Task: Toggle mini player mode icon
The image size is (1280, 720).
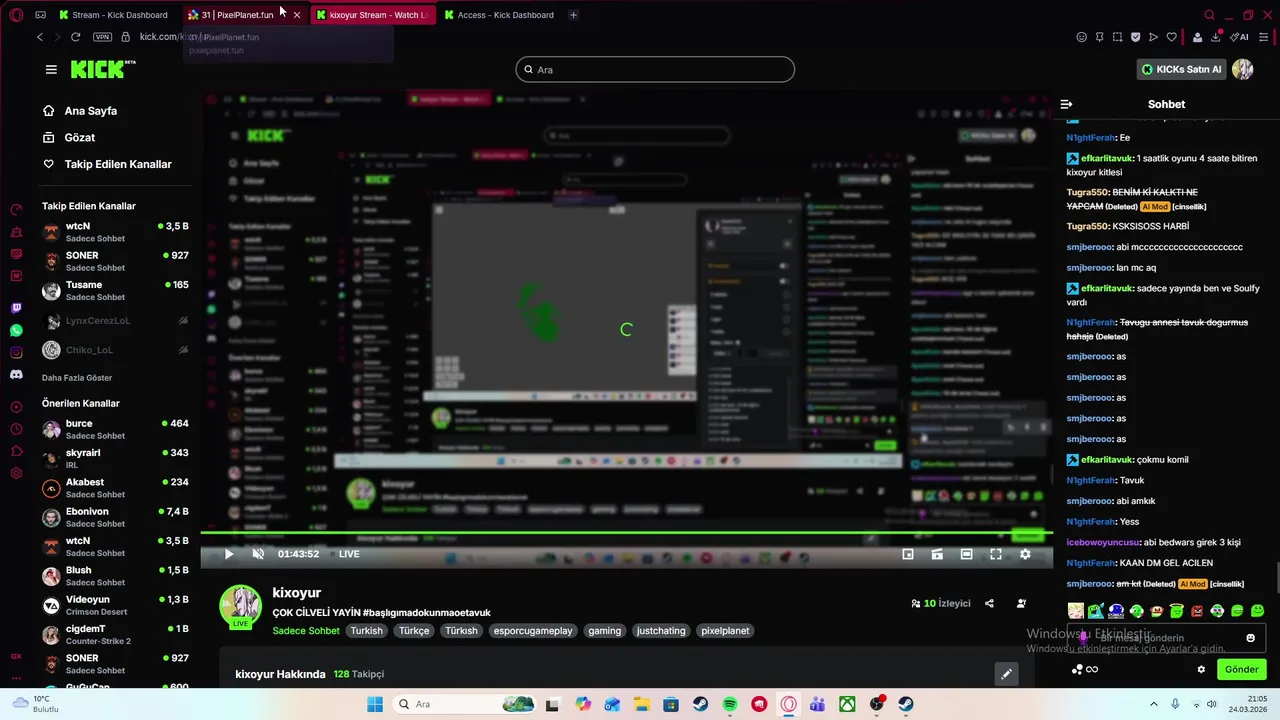Action: click(x=908, y=554)
